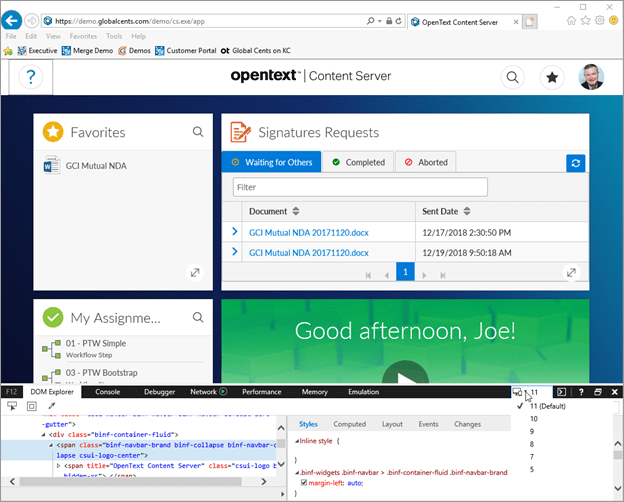This screenshot has width=624, height=502.
Task: Open the 01 - PTW Simple assignment
Action: pyautogui.click(x=96, y=343)
